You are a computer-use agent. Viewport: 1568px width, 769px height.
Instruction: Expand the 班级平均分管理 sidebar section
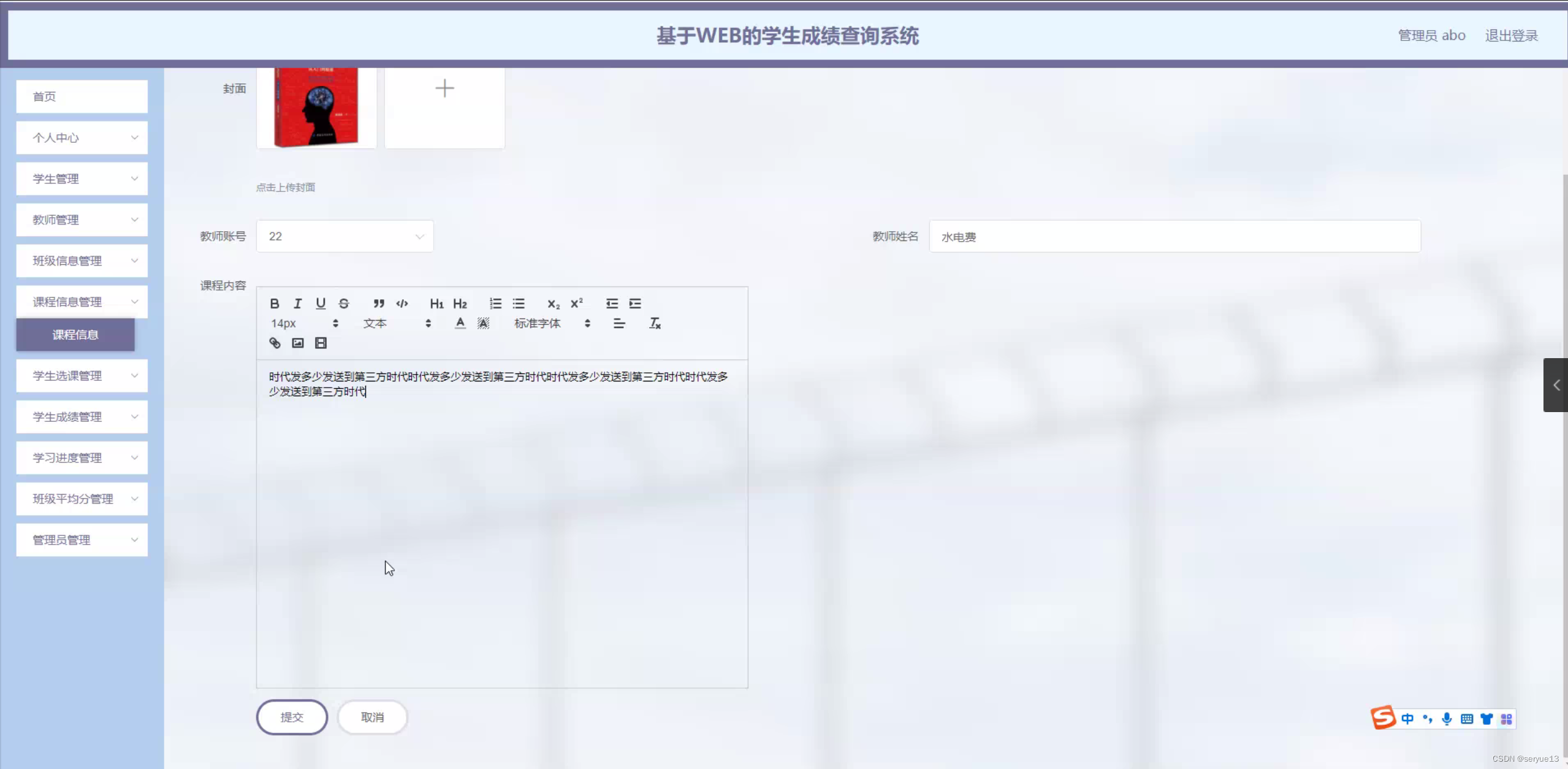point(82,499)
